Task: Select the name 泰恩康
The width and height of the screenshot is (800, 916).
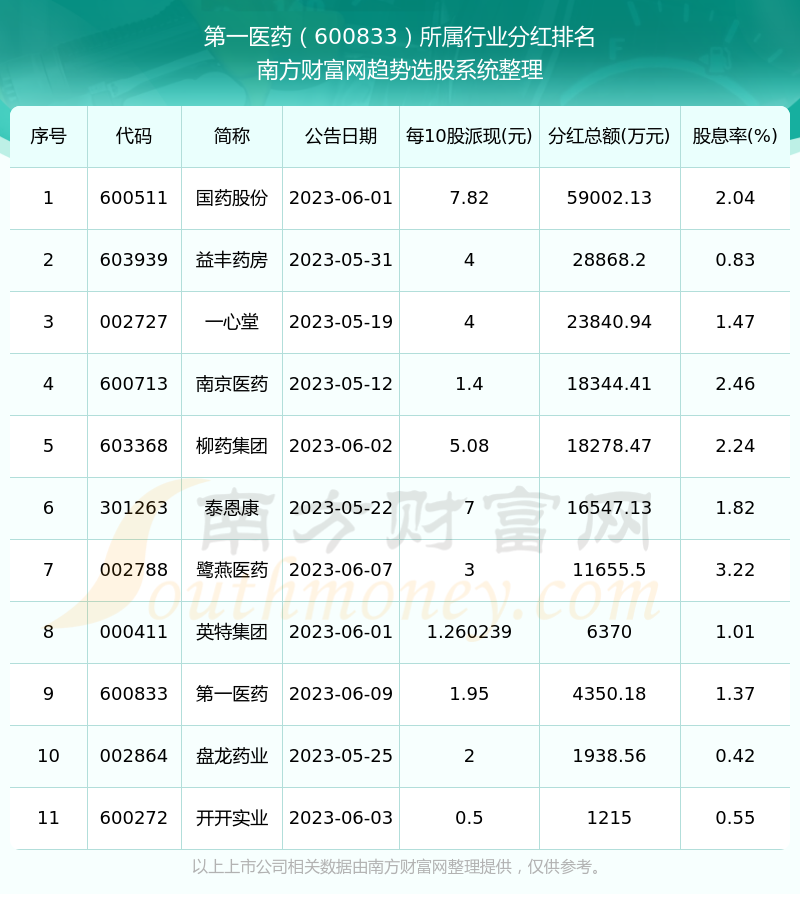Action: pyautogui.click(x=231, y=508)
